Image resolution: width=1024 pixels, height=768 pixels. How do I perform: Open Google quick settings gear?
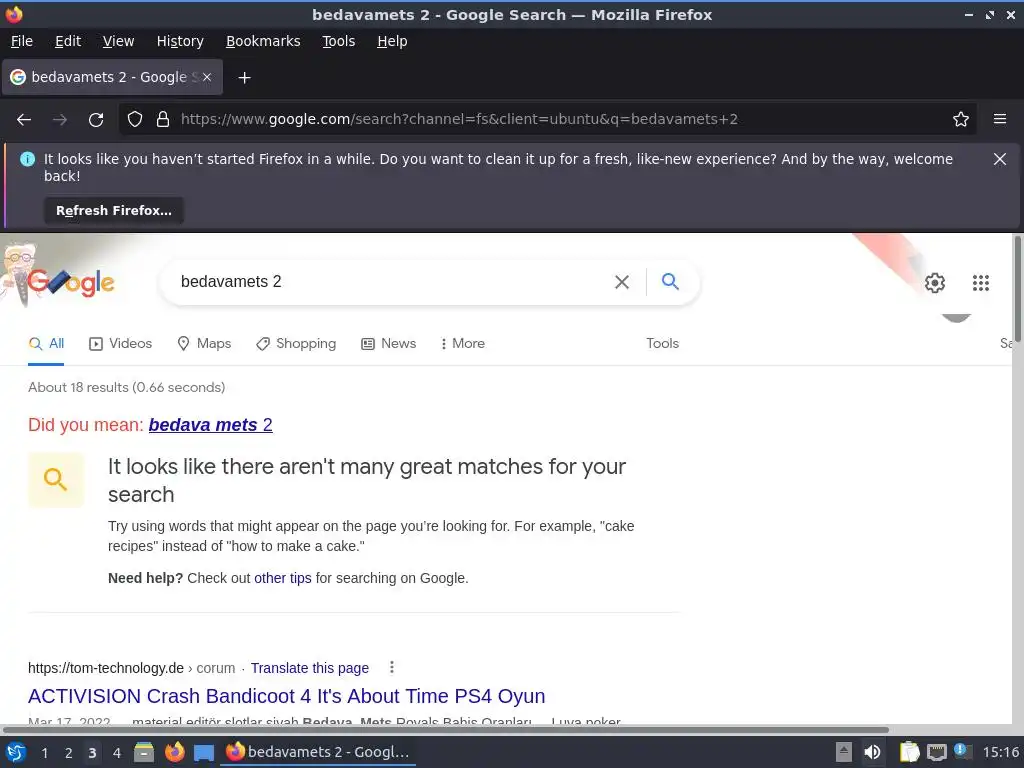click(x=935, y=283)
